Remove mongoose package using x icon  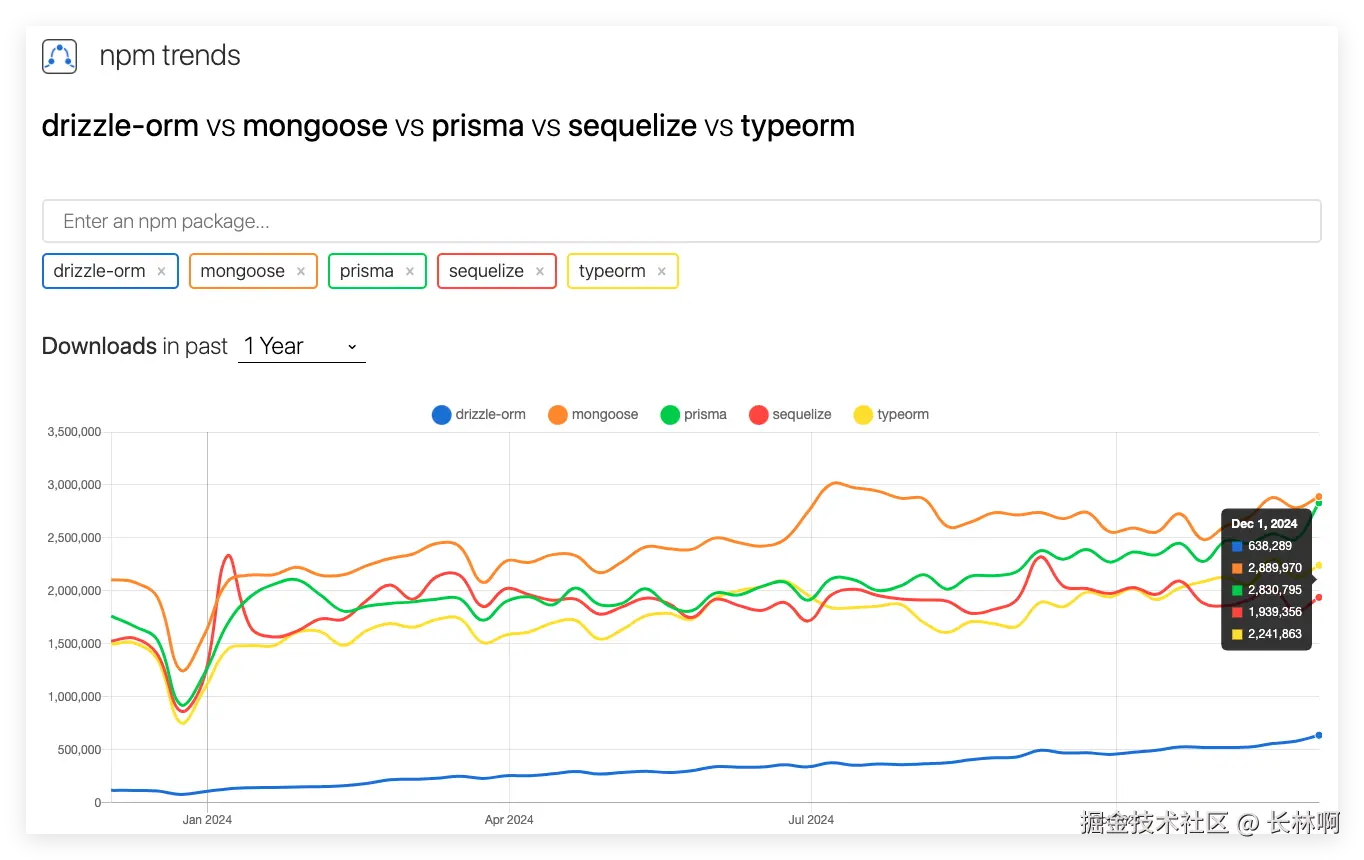coord(301,271)
